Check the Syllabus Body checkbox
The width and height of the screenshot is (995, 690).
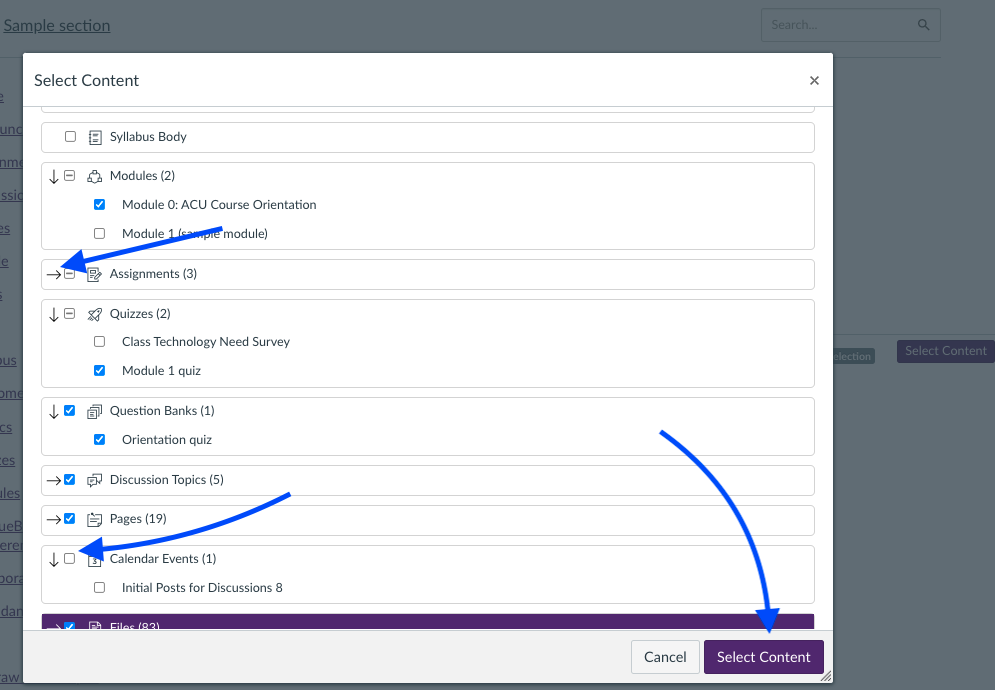pos(70,137)
